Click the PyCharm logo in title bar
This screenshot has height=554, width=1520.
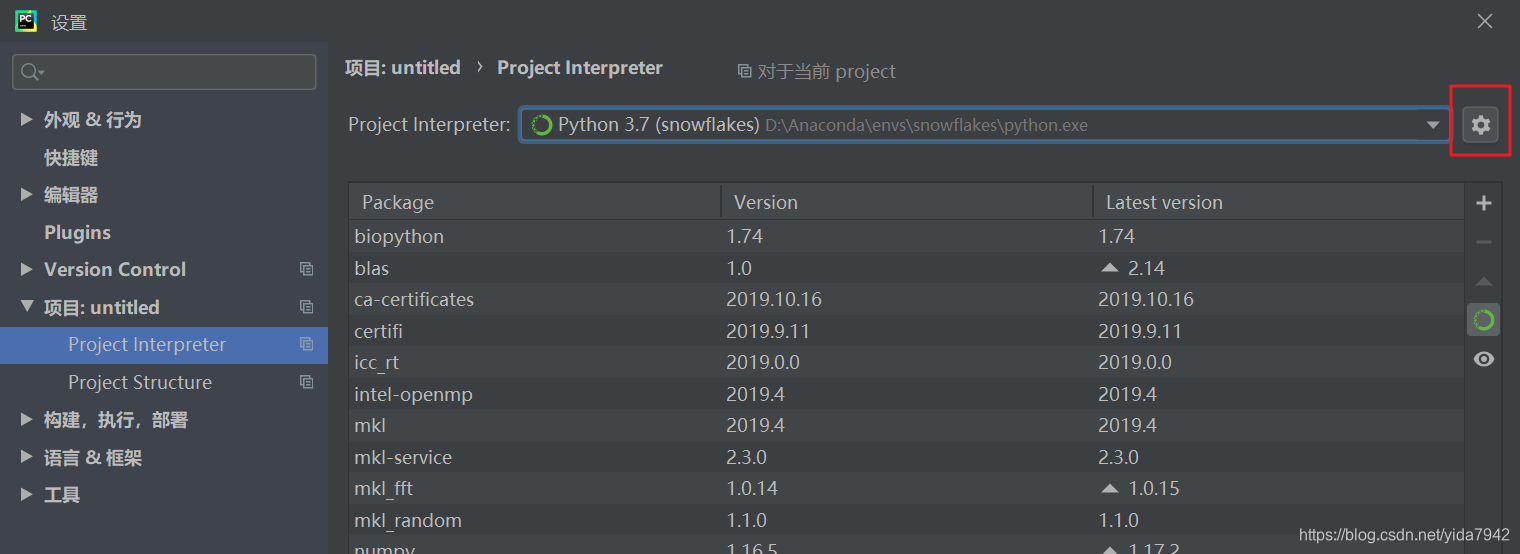26,21
